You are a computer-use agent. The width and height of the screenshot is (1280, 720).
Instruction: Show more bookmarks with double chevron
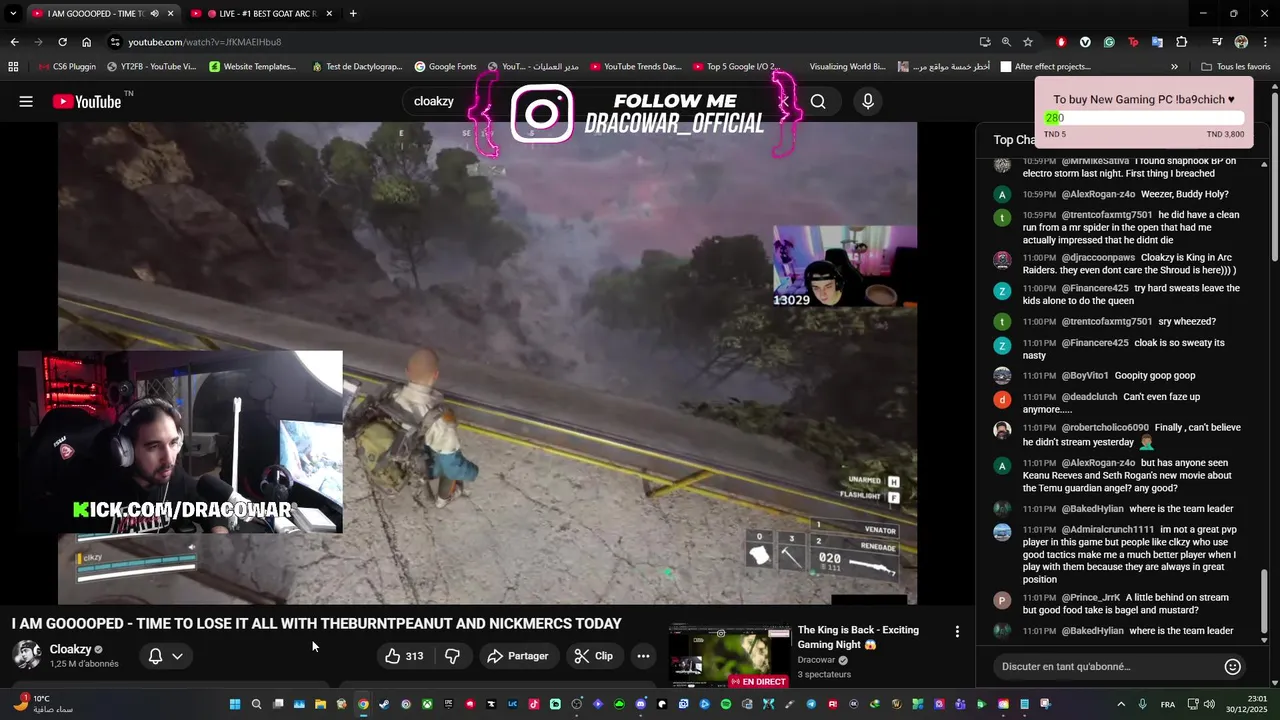[1174, 67]
